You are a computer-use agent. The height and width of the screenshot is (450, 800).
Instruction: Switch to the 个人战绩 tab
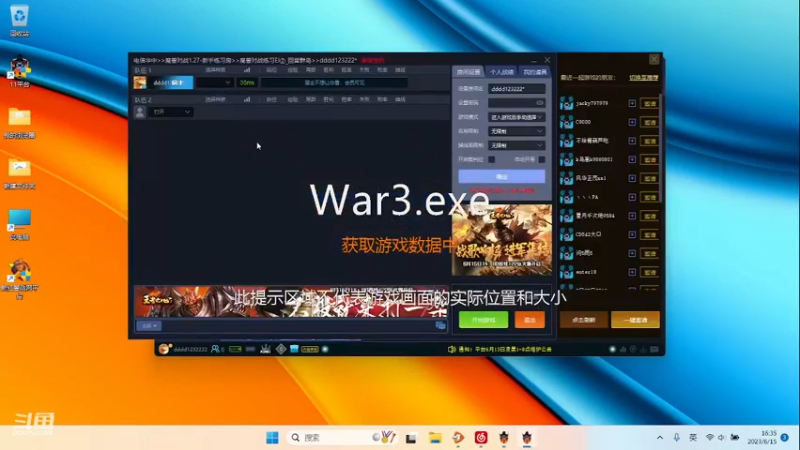click(502, 72)
